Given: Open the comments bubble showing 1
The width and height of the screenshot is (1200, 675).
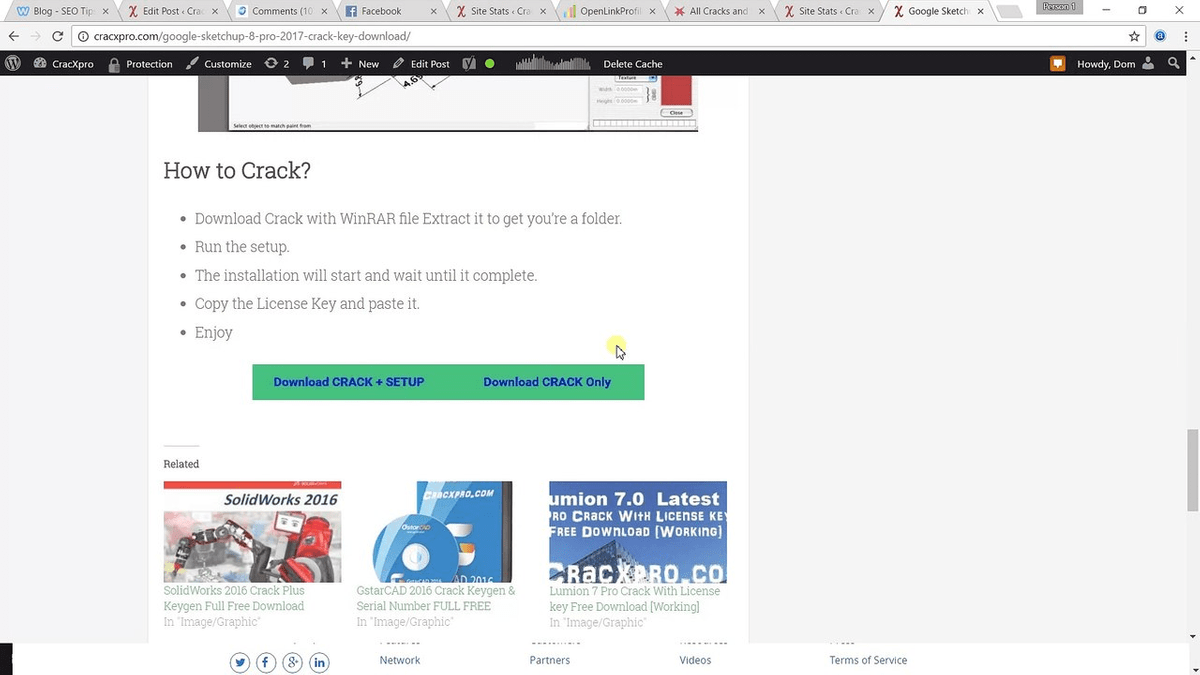Looking at the screenshot, I should pyautogui.click(x=309, y=63).
